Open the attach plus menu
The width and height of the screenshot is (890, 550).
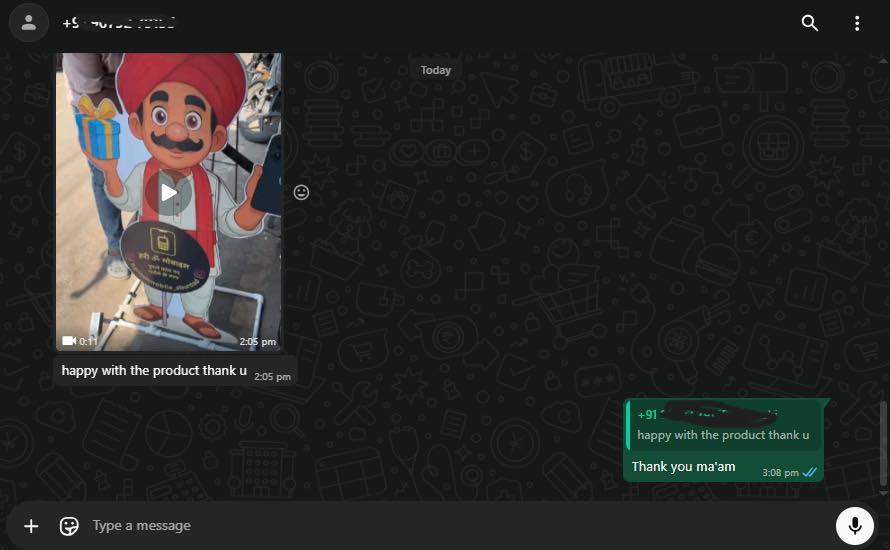pos(31,526)
